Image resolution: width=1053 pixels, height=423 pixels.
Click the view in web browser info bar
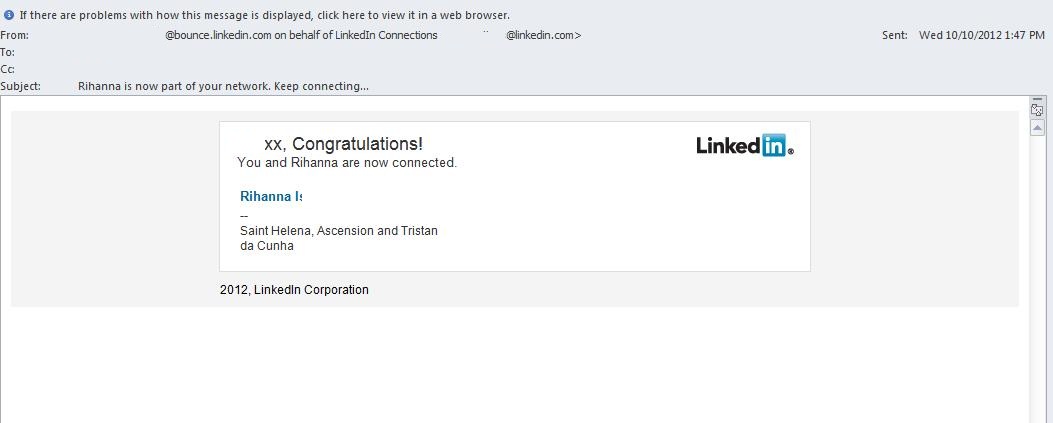[x=264, y=15]
